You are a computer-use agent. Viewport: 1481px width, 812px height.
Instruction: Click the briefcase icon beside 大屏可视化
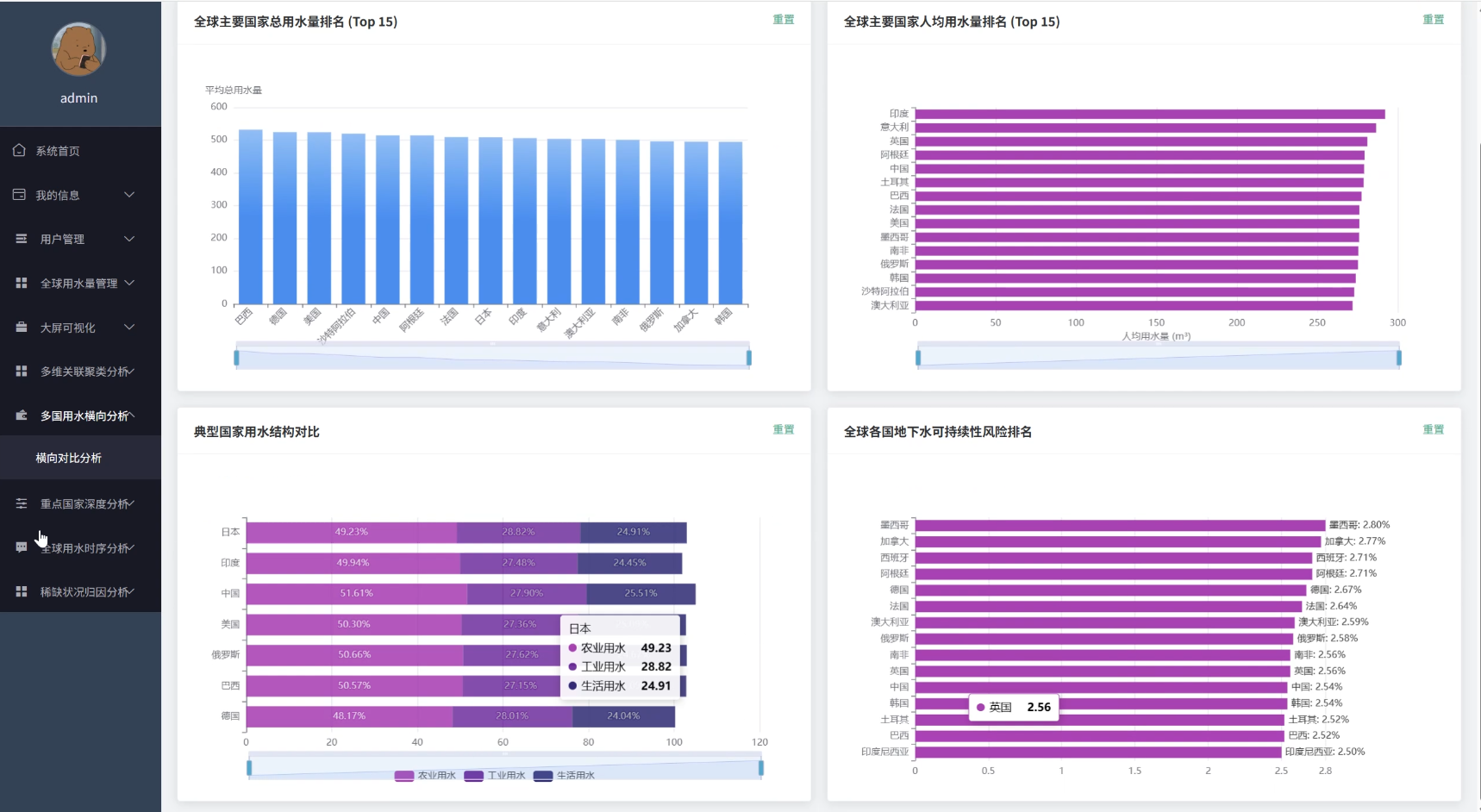point(22,327)
